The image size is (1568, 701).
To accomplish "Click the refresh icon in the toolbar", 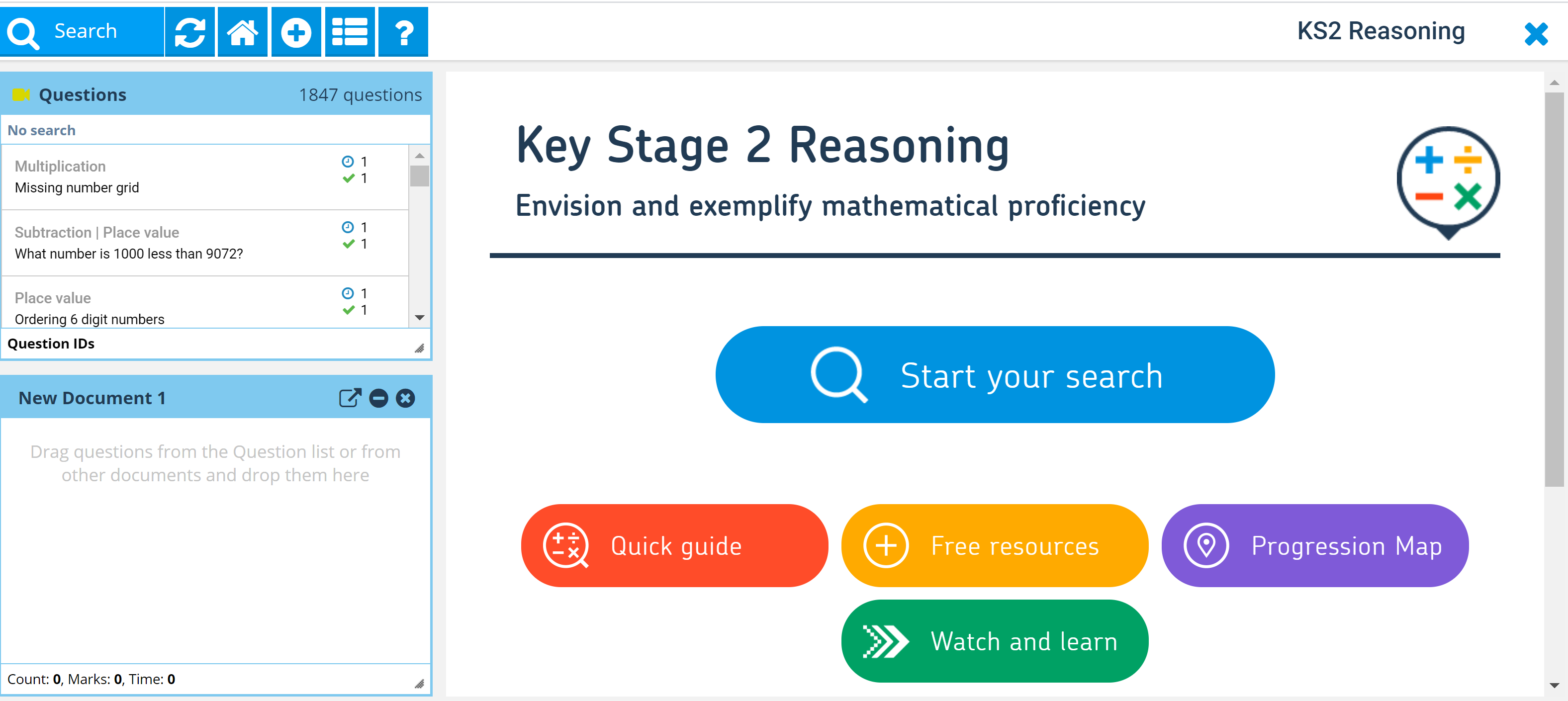I will 189,32.
